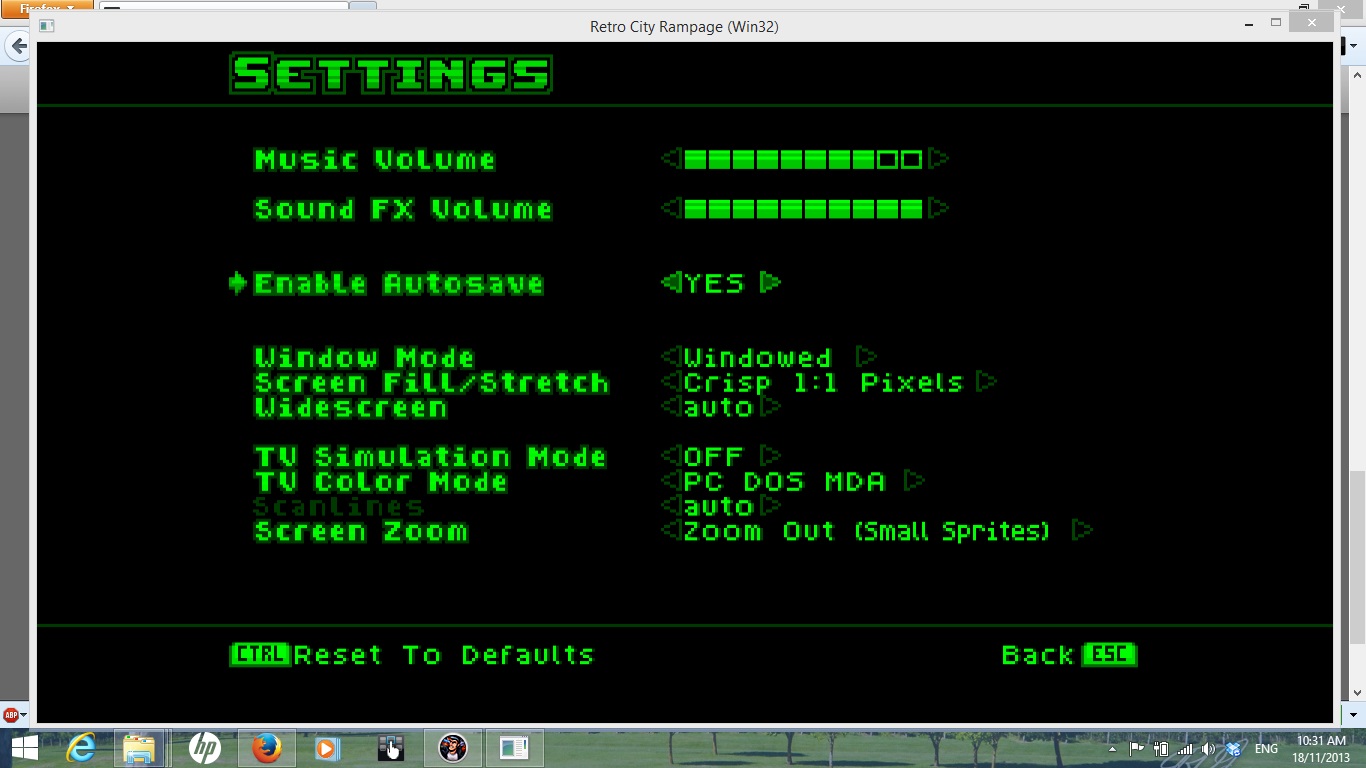The image size is (1366, 768).
Task: Raise Sound FX Volume with right arrow
Action: click(938, 208)
